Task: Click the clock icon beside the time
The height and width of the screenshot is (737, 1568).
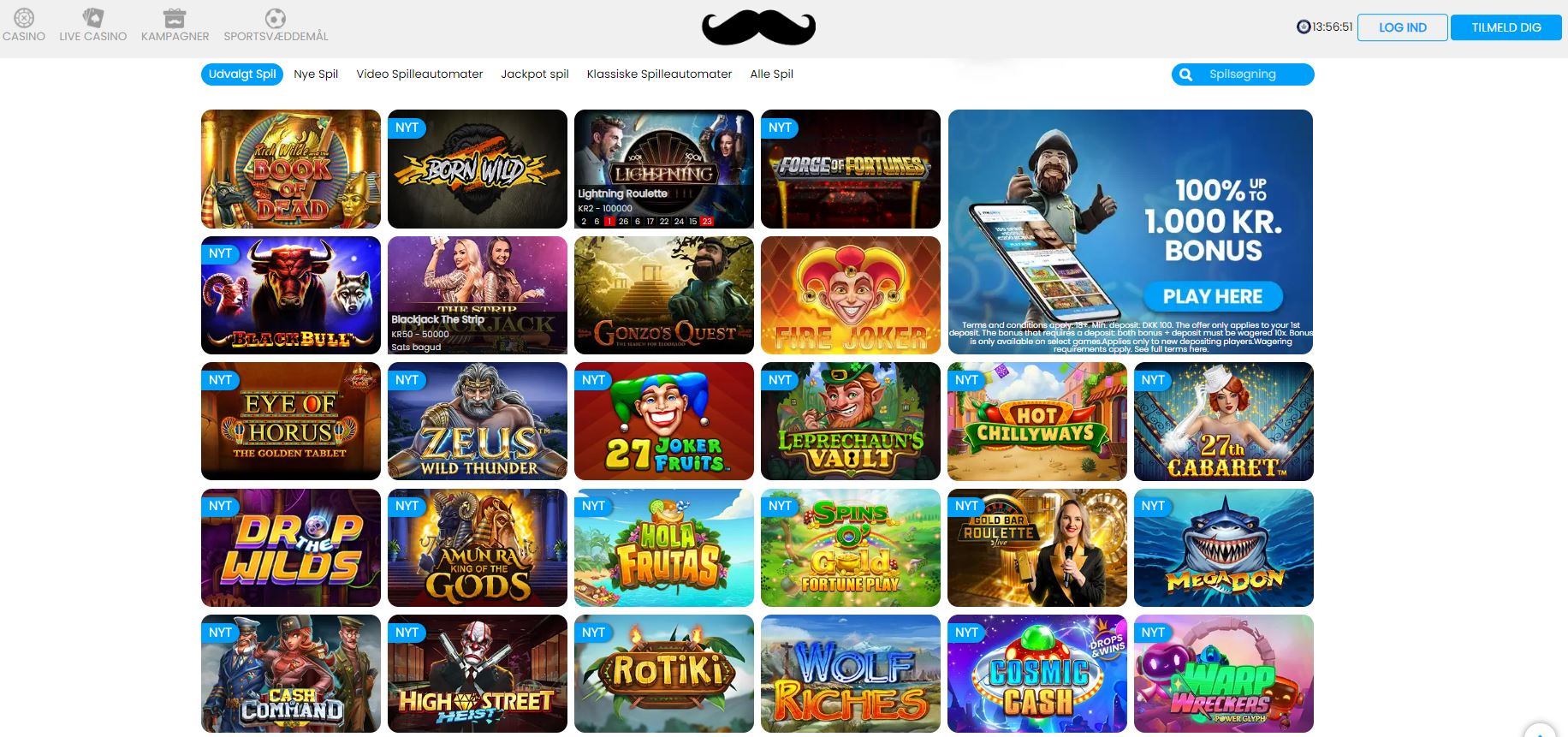Action: (x=1304, y=27)
